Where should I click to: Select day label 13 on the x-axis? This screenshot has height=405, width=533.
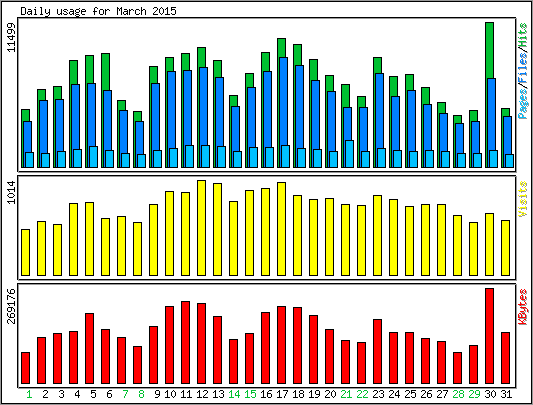tap(218, 394)
